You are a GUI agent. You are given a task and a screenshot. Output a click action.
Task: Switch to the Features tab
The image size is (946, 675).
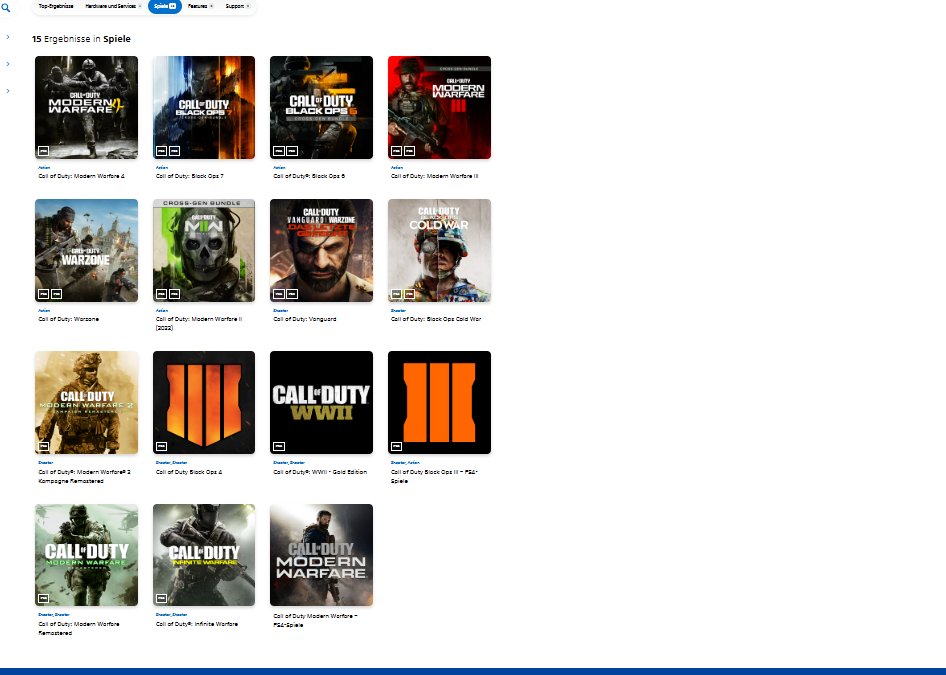click(x=197, y=6)
